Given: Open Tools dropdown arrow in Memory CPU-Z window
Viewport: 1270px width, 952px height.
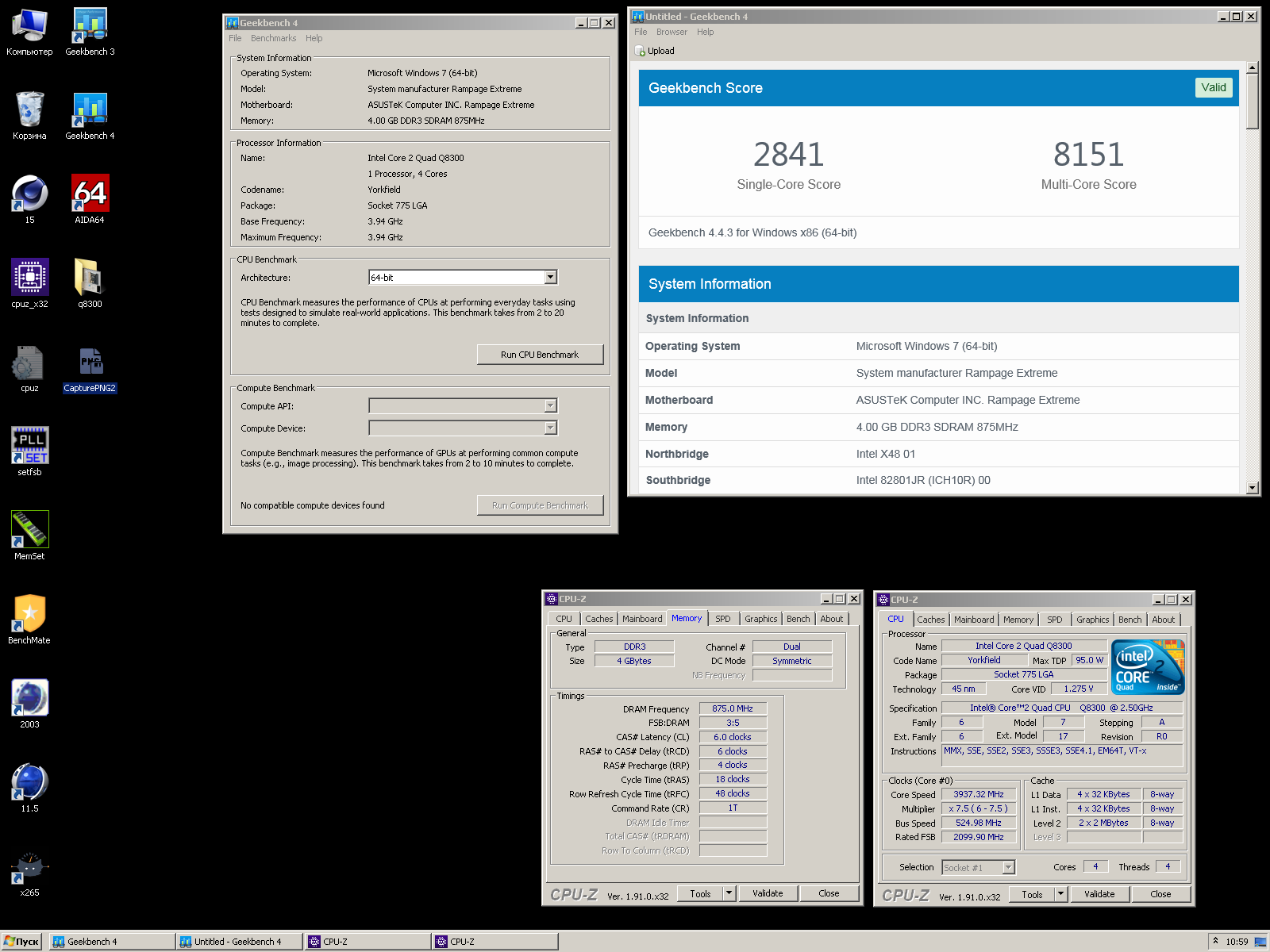Looking at the screenshot, I should (x=729, y=893).
